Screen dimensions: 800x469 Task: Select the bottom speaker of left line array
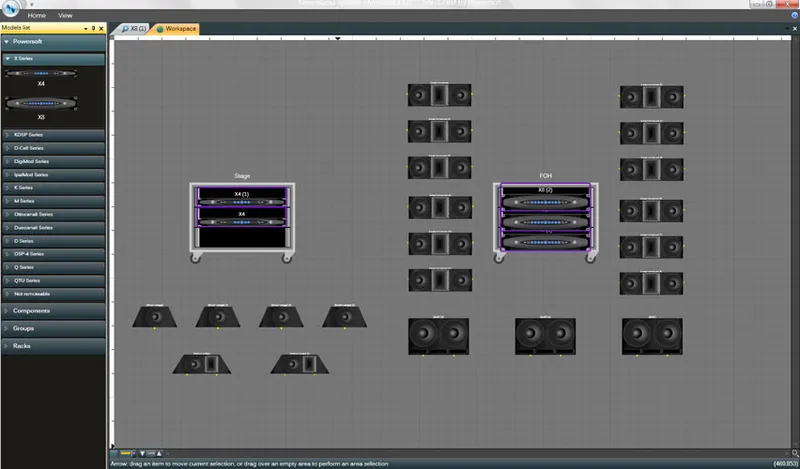pos(440,280)
